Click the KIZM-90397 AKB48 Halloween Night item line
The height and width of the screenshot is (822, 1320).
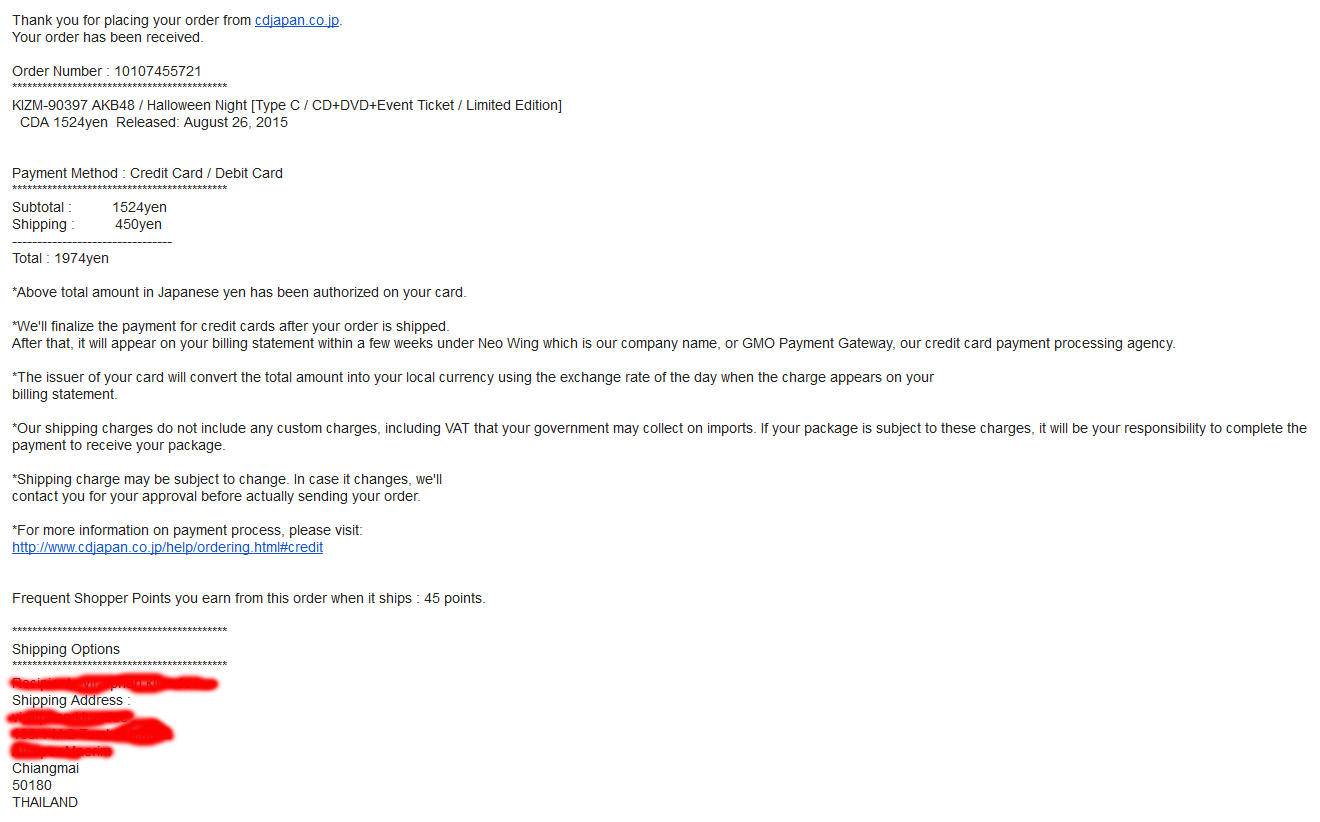[287, 105]
